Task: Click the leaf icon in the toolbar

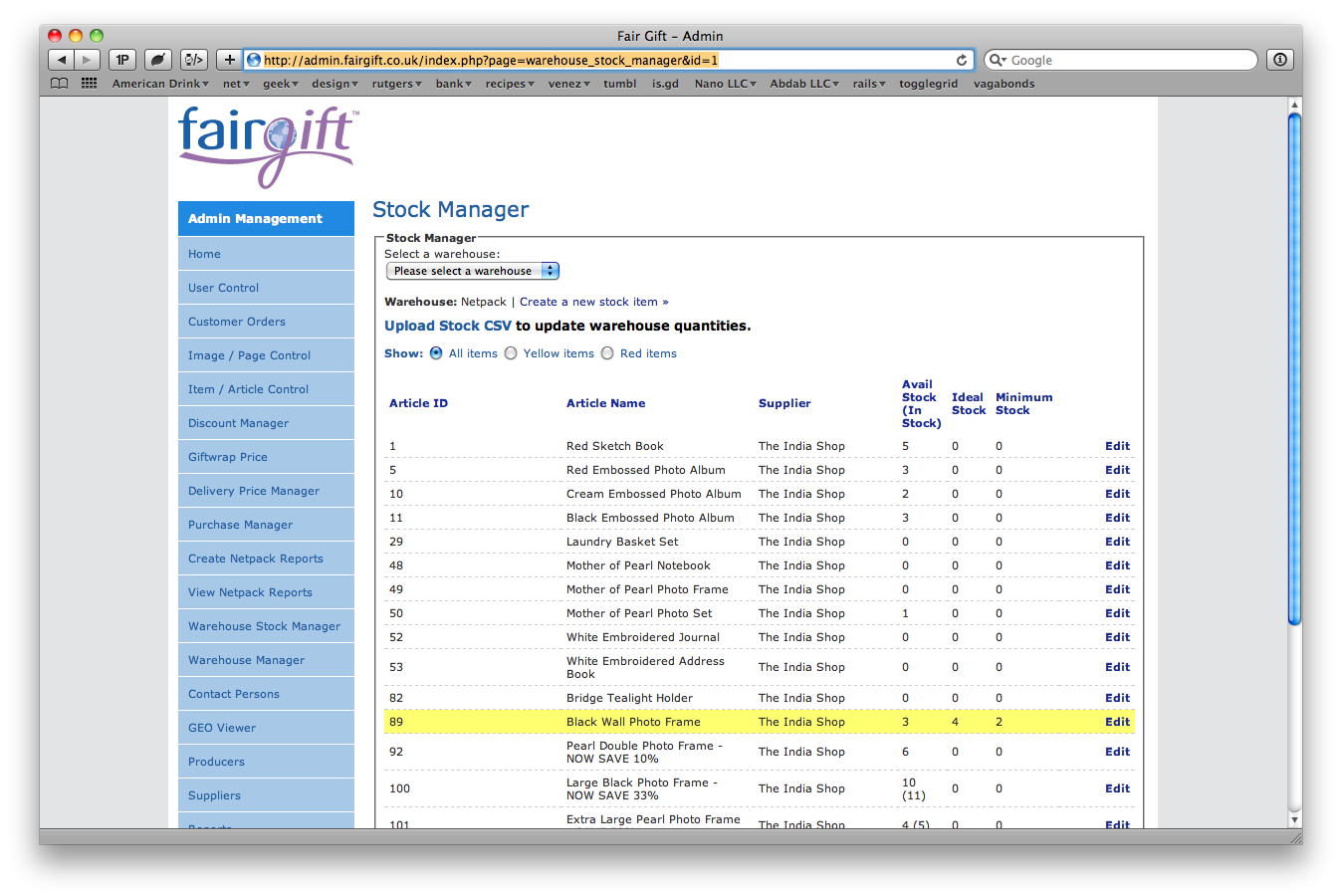Action: tap(157, 60)
